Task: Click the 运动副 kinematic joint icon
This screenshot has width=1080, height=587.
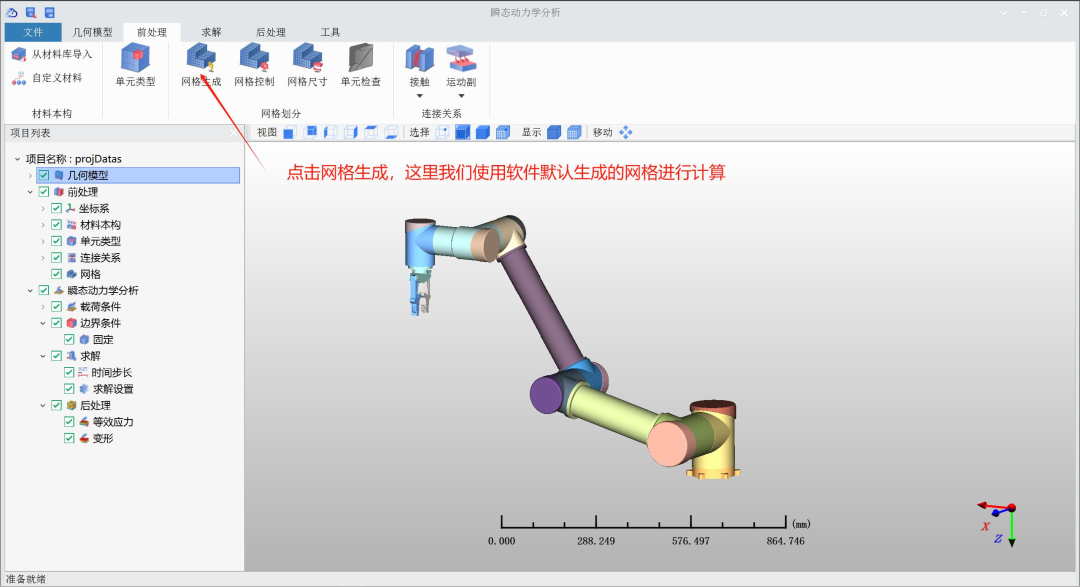Action: click(x=461, y=59)
